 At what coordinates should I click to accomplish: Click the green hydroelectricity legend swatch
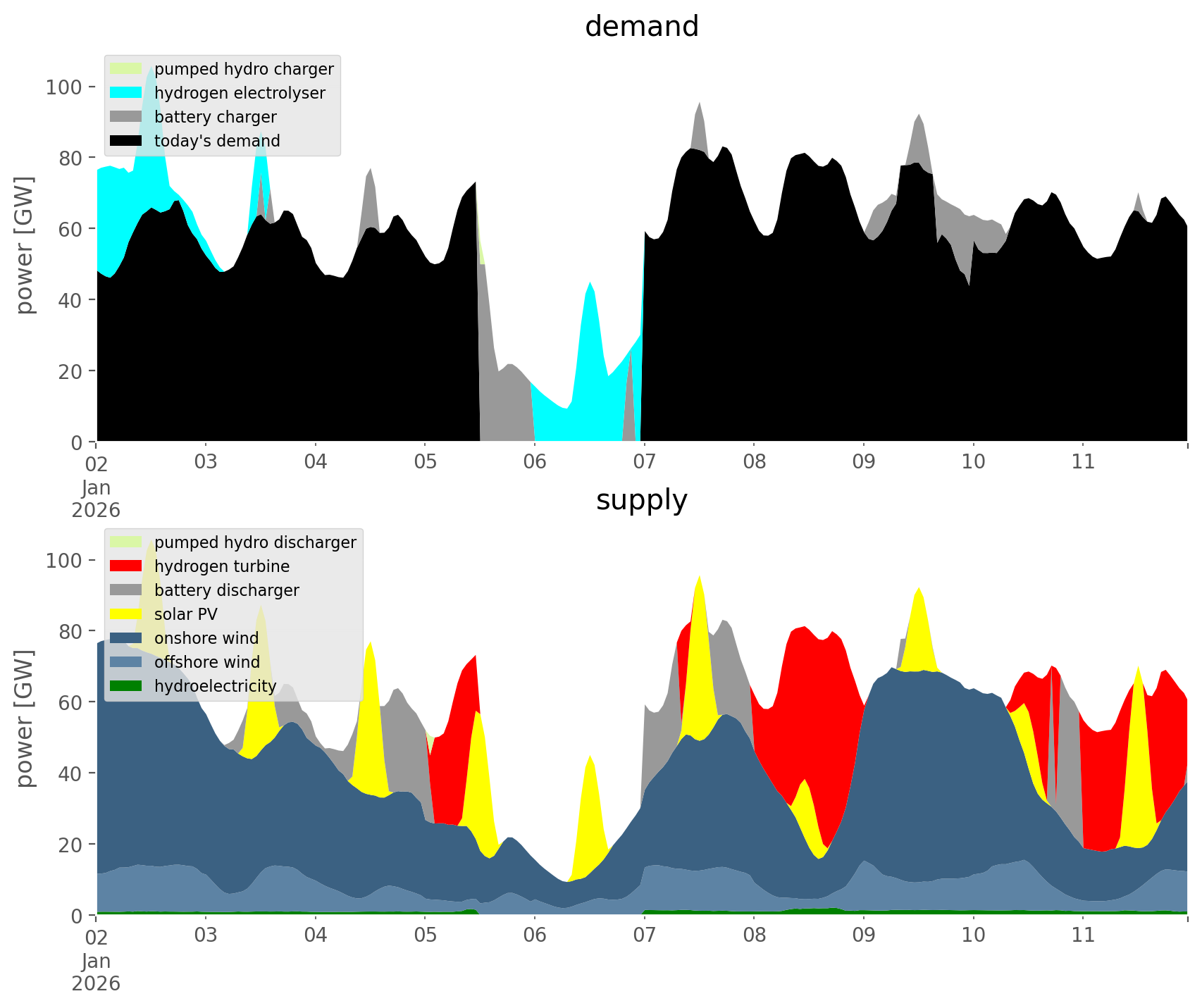coord(126,686)
